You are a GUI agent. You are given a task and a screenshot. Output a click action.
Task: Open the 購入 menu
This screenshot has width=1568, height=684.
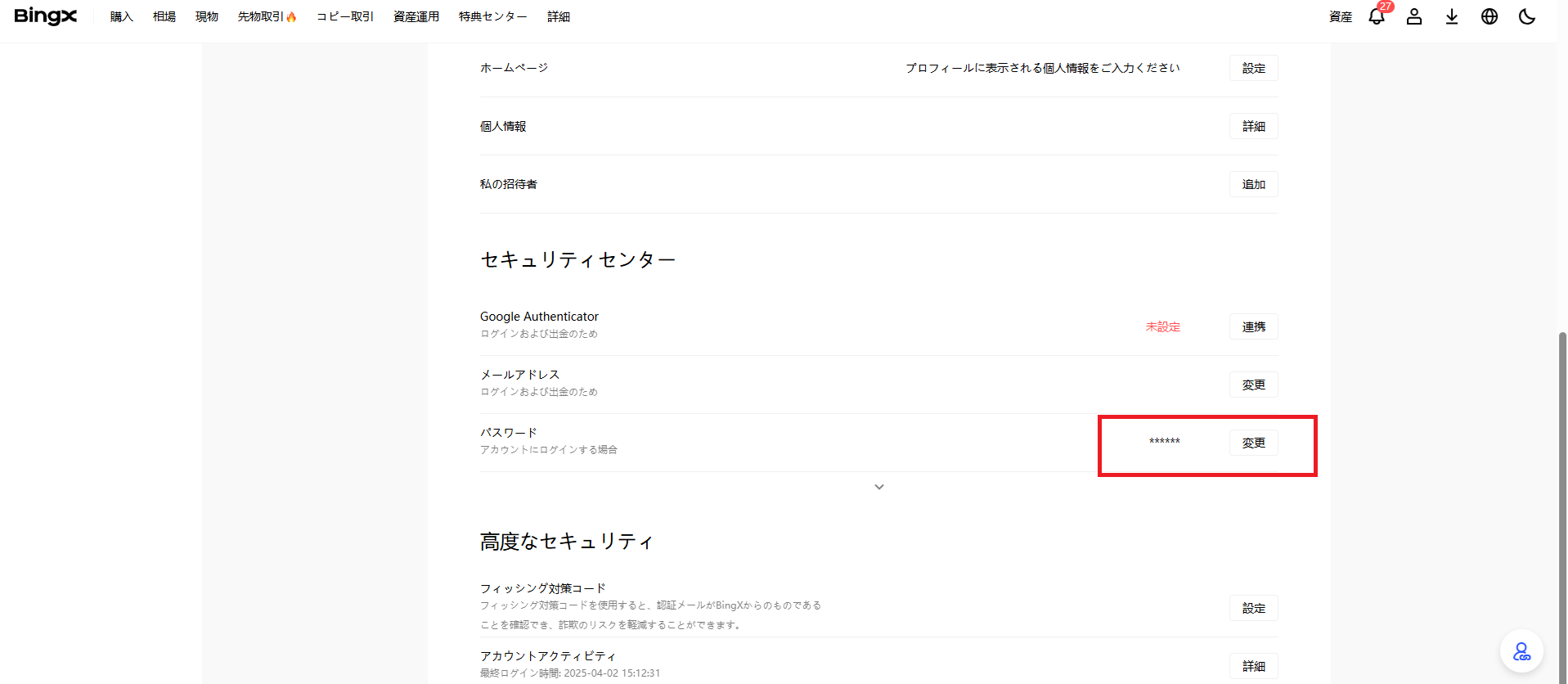tap(122, 17)
